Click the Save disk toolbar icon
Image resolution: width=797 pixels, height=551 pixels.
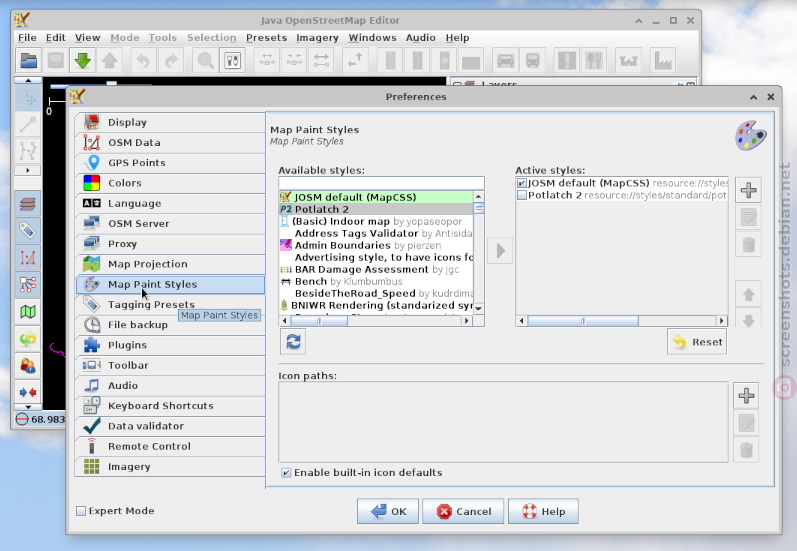pos(55,61)
